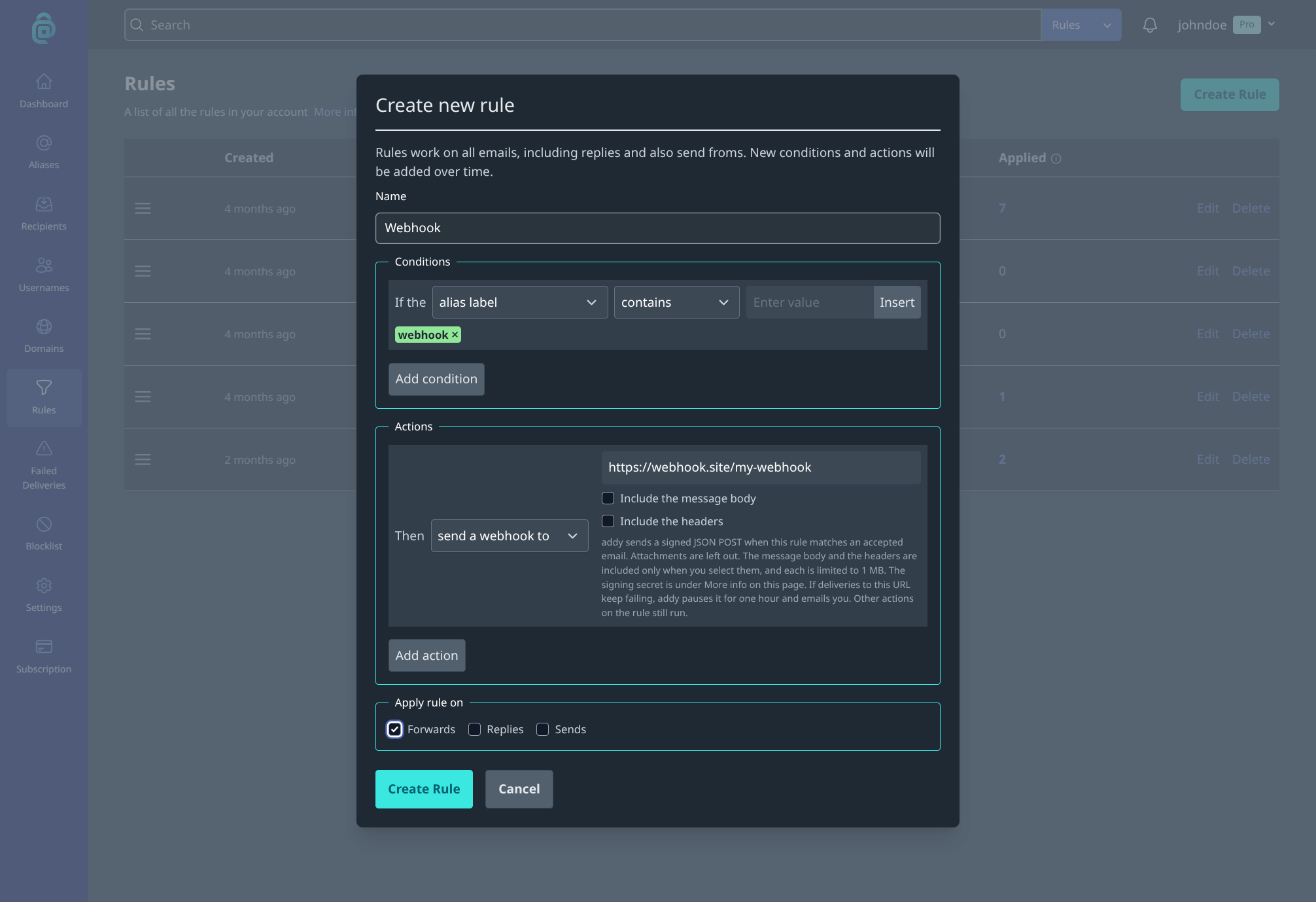Uncheck the Forwards checkbox
The width and height of the screenshot is (1316, 902).
[x=394, y=729]
